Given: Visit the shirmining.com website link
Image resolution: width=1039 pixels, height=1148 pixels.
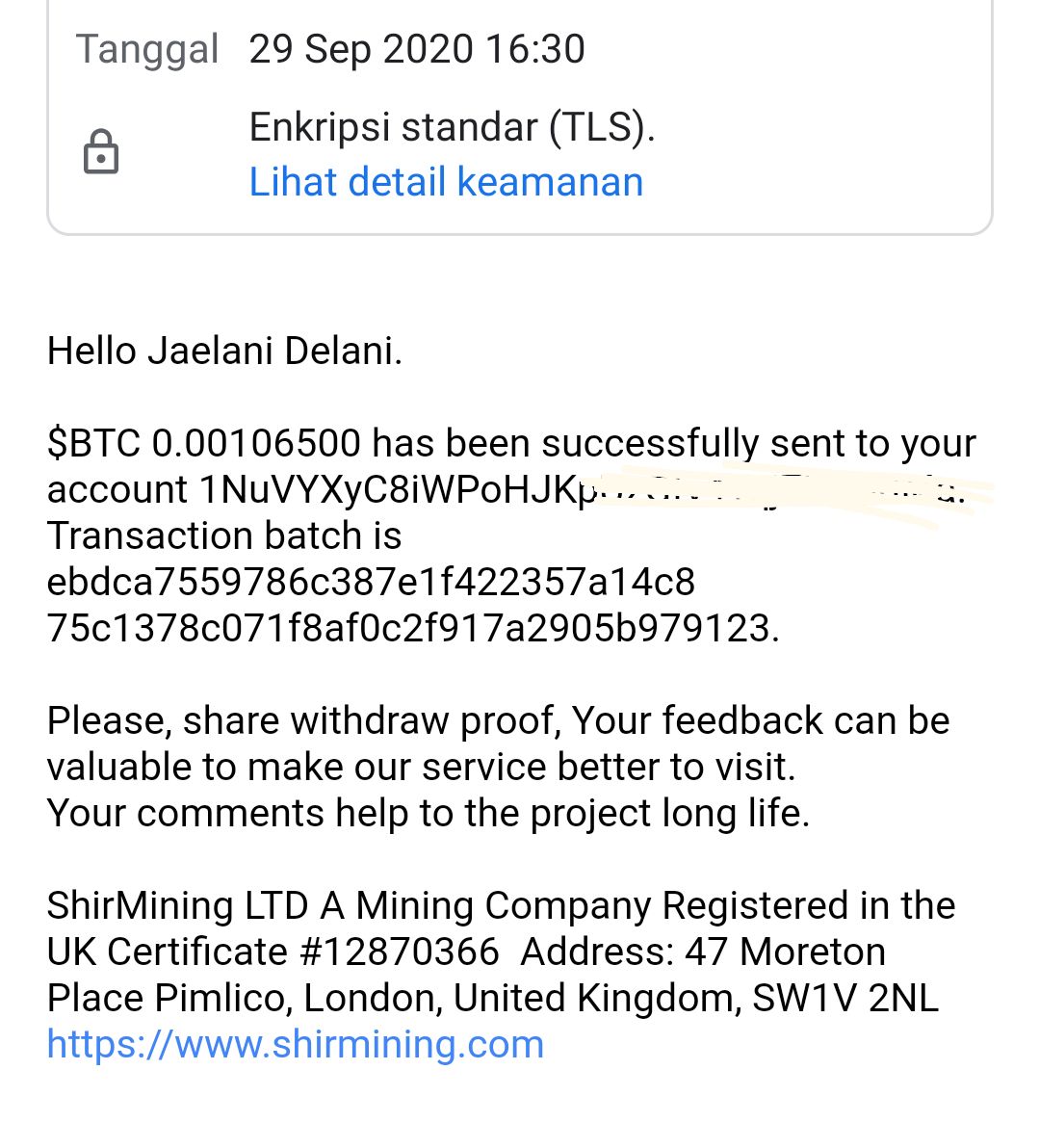Looking at the screenshot, I should pos(296,1043).
